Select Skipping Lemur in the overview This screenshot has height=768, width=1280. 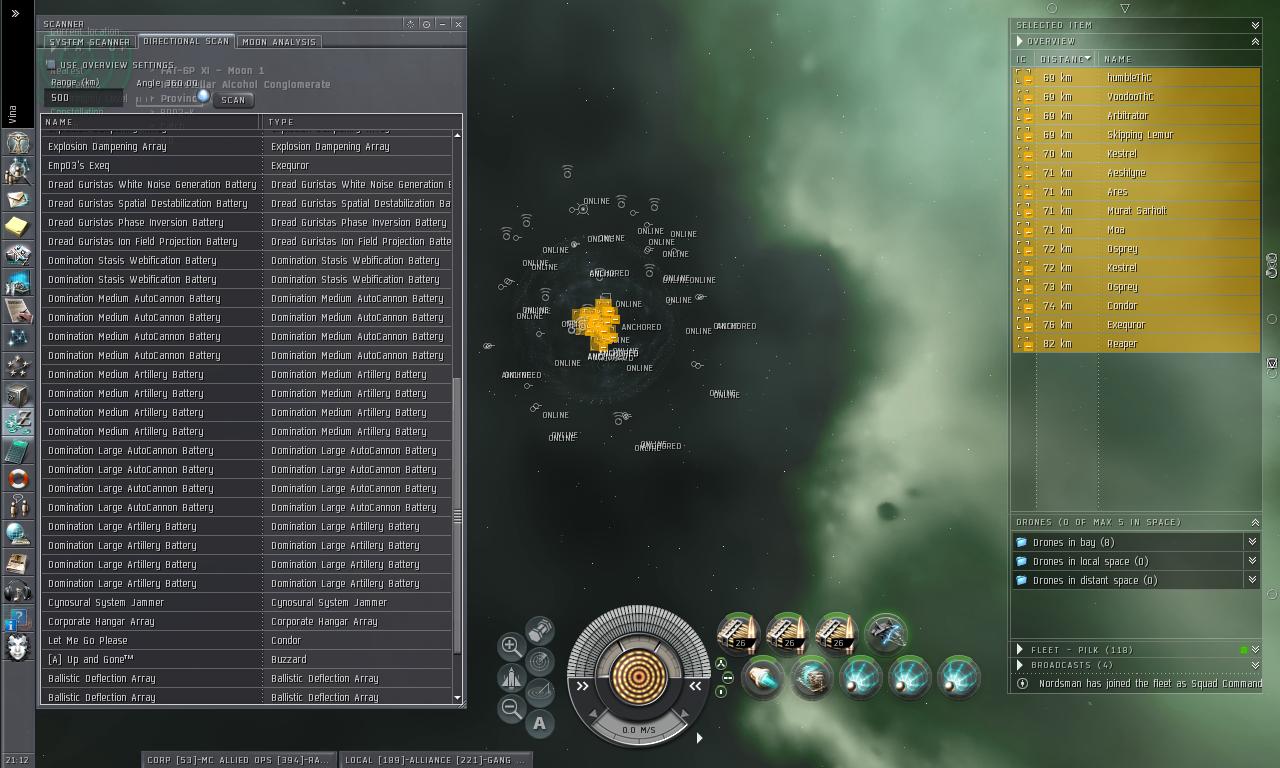[1136, 135]
